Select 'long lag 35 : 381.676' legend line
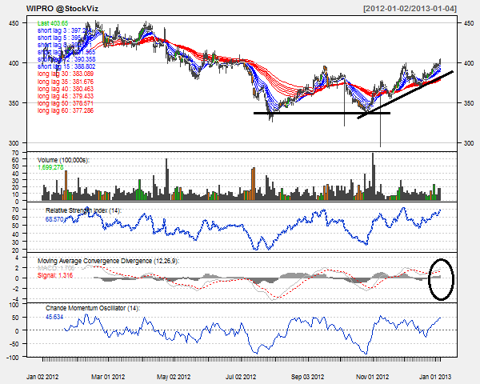 (66, 82)
